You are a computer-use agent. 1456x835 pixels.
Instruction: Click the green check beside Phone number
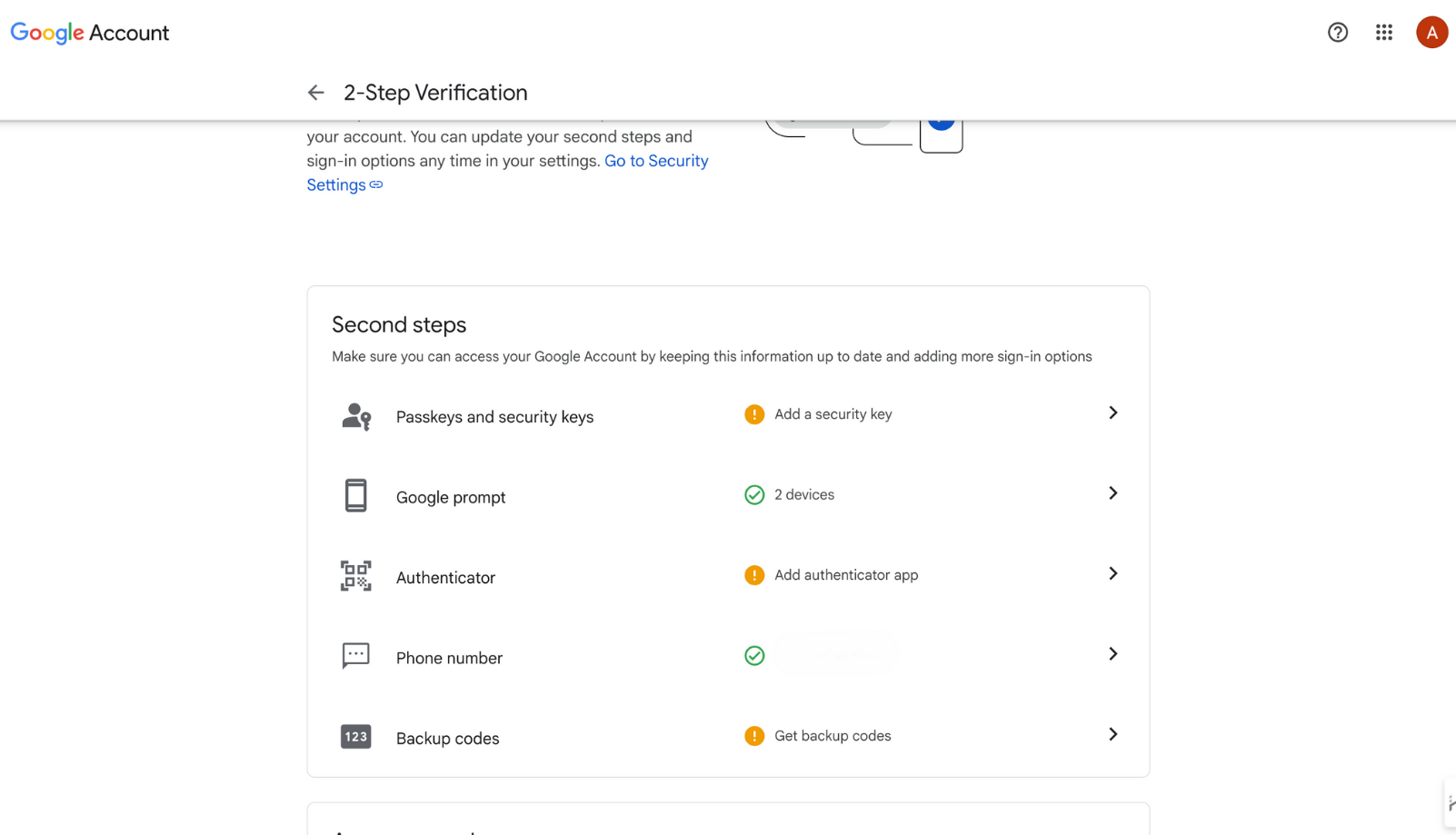[x=754, y=655]
